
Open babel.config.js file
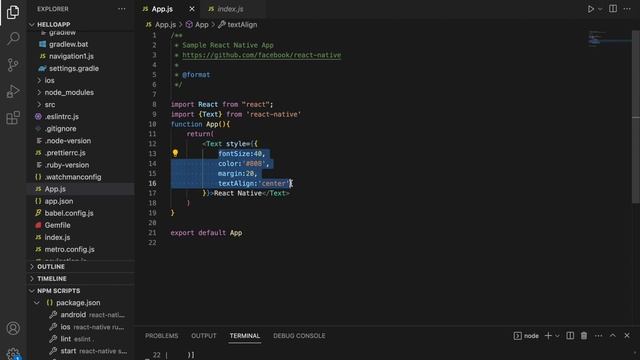tap(81, 213)
